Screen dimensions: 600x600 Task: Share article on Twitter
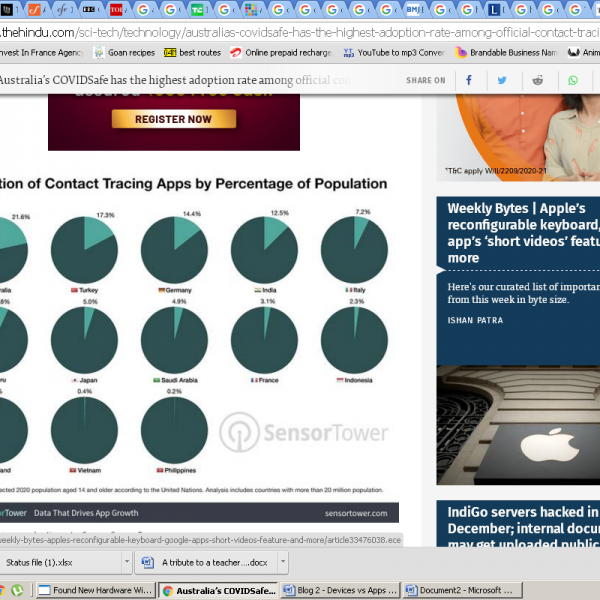(x=502, y=80)
